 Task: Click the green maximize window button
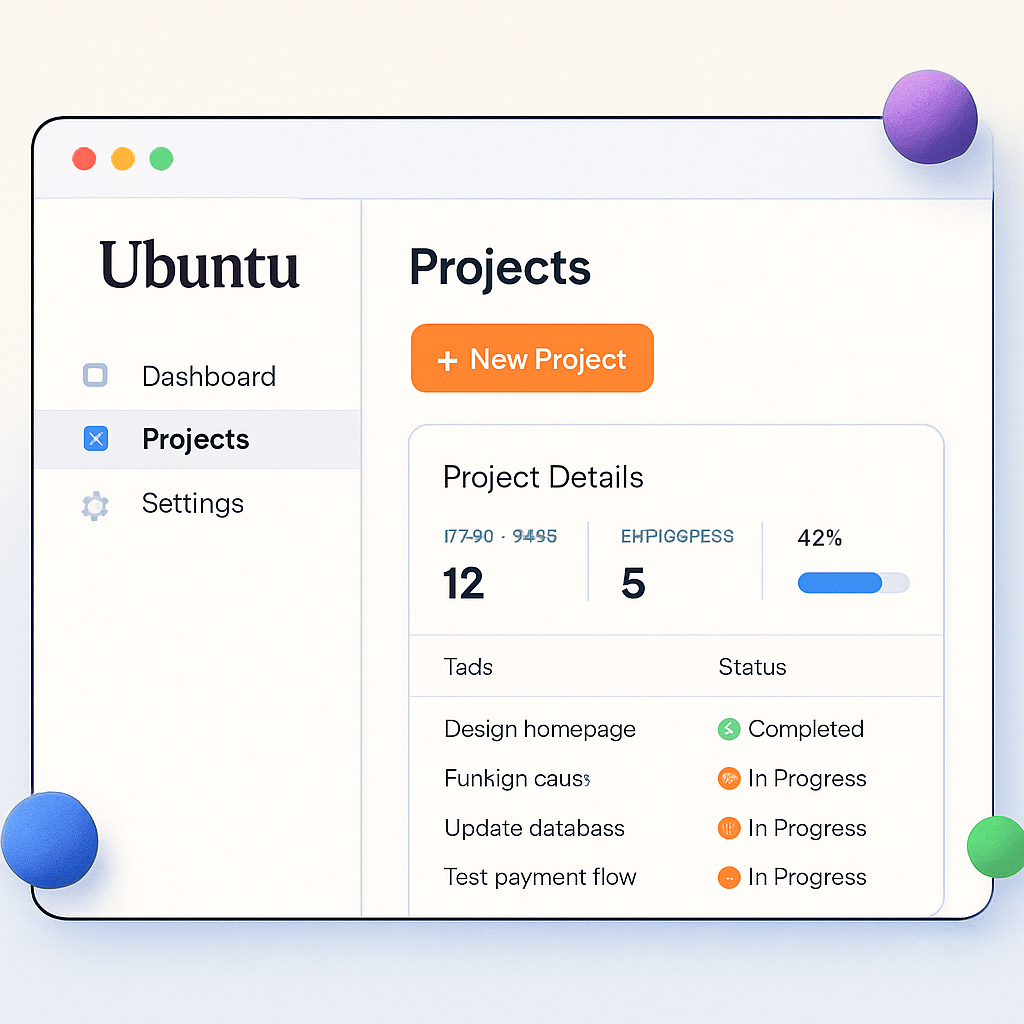[161, 159]
